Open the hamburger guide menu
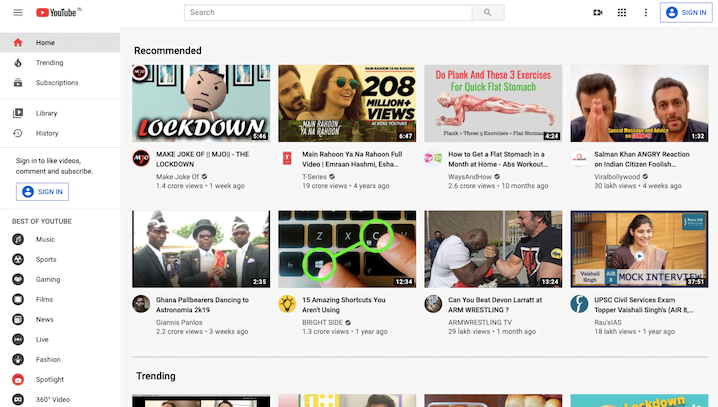The width and height of the screenshot is (718, 407). coord(18,12)
